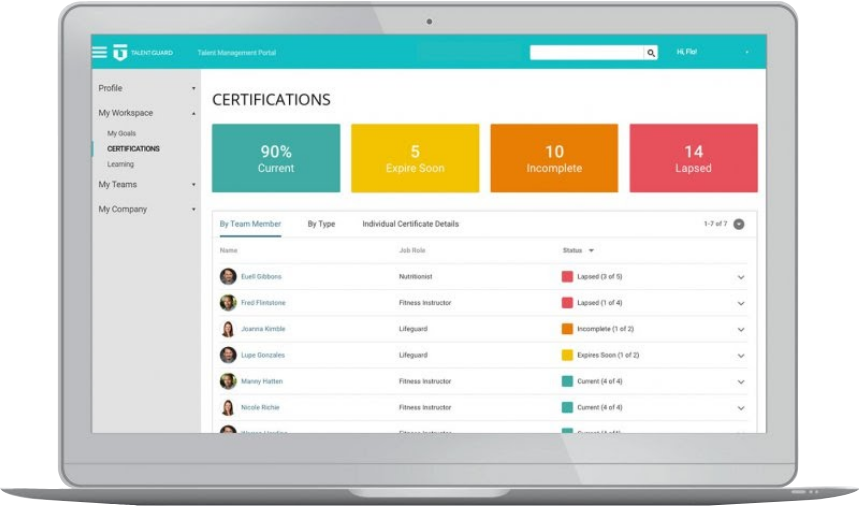Click the search magnifier icon

click(651, 53)
